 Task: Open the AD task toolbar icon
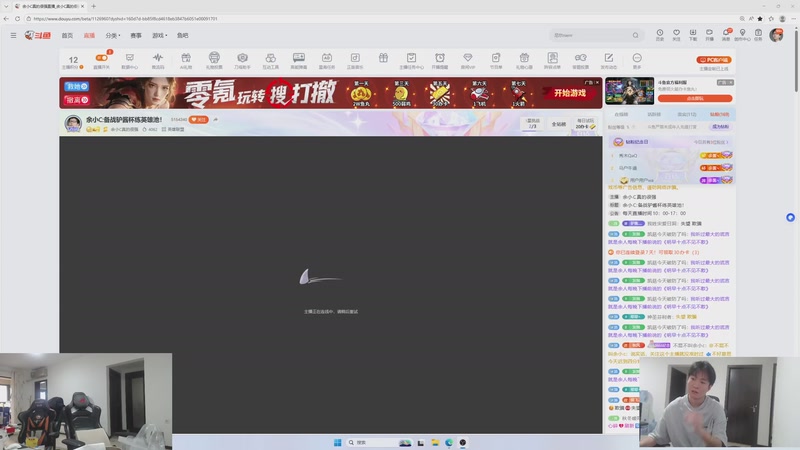(x=327, y=60)
